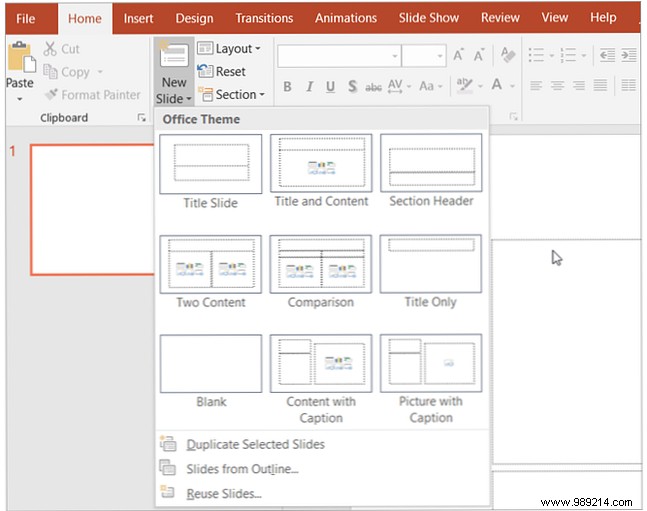Cut the selection with scissors icon

click(61, 49)
